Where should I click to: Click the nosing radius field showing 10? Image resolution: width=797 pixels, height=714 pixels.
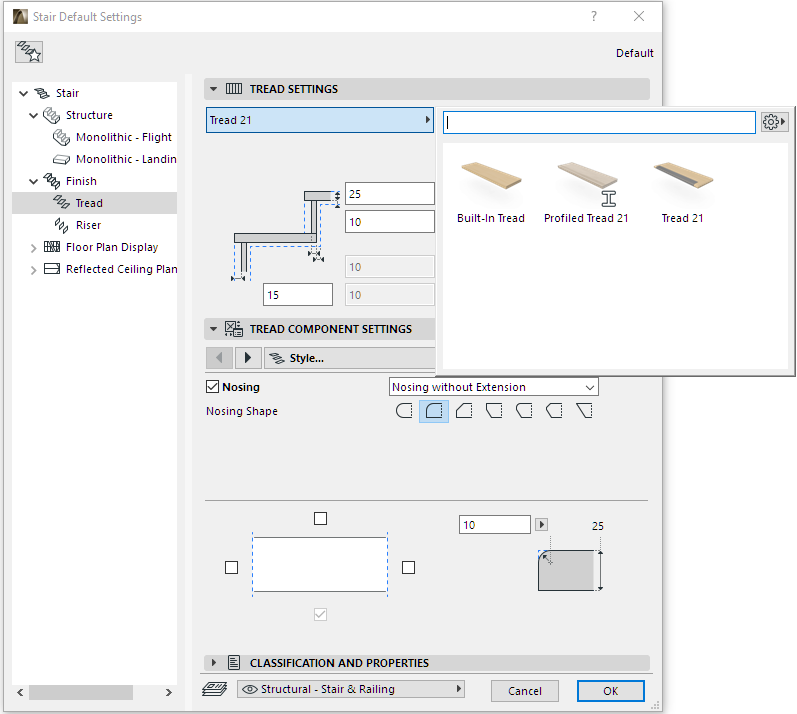tap(495, 524)
